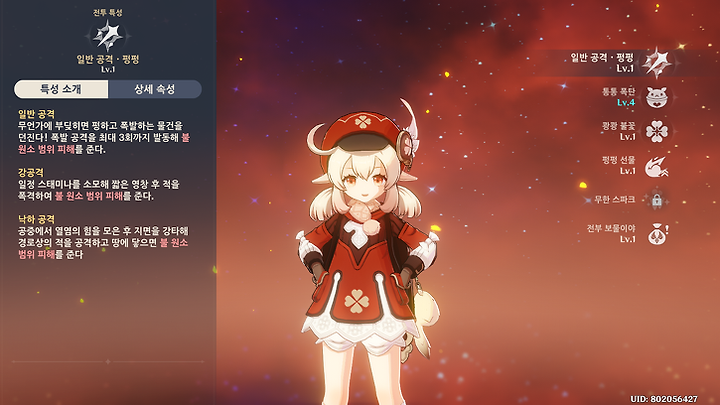Select the 쾅쾅 불꽃 clover icon
720x405 pixels.
(657, 131)
